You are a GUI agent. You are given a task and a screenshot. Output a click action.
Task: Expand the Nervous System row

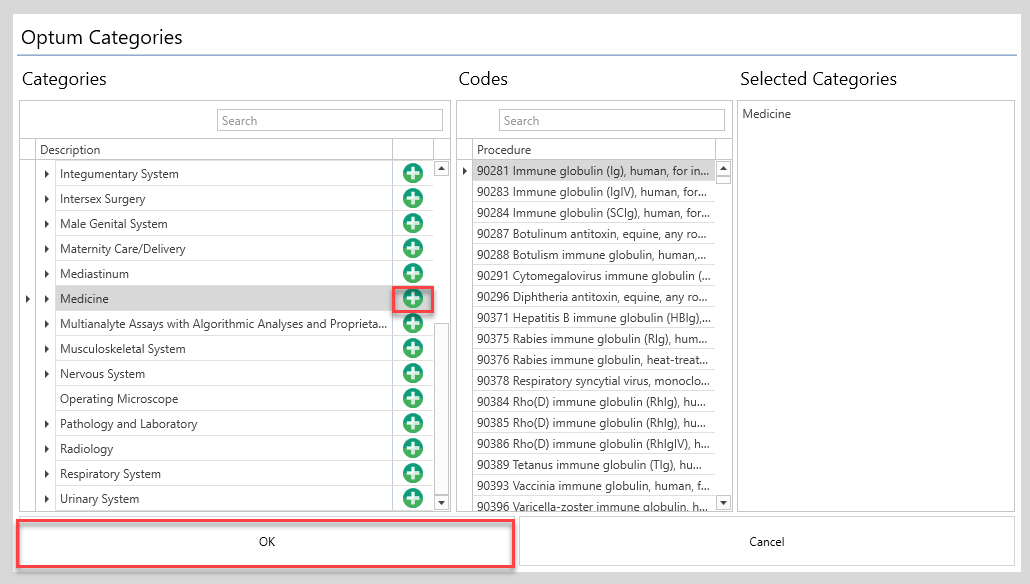click(x=47, y=374)
